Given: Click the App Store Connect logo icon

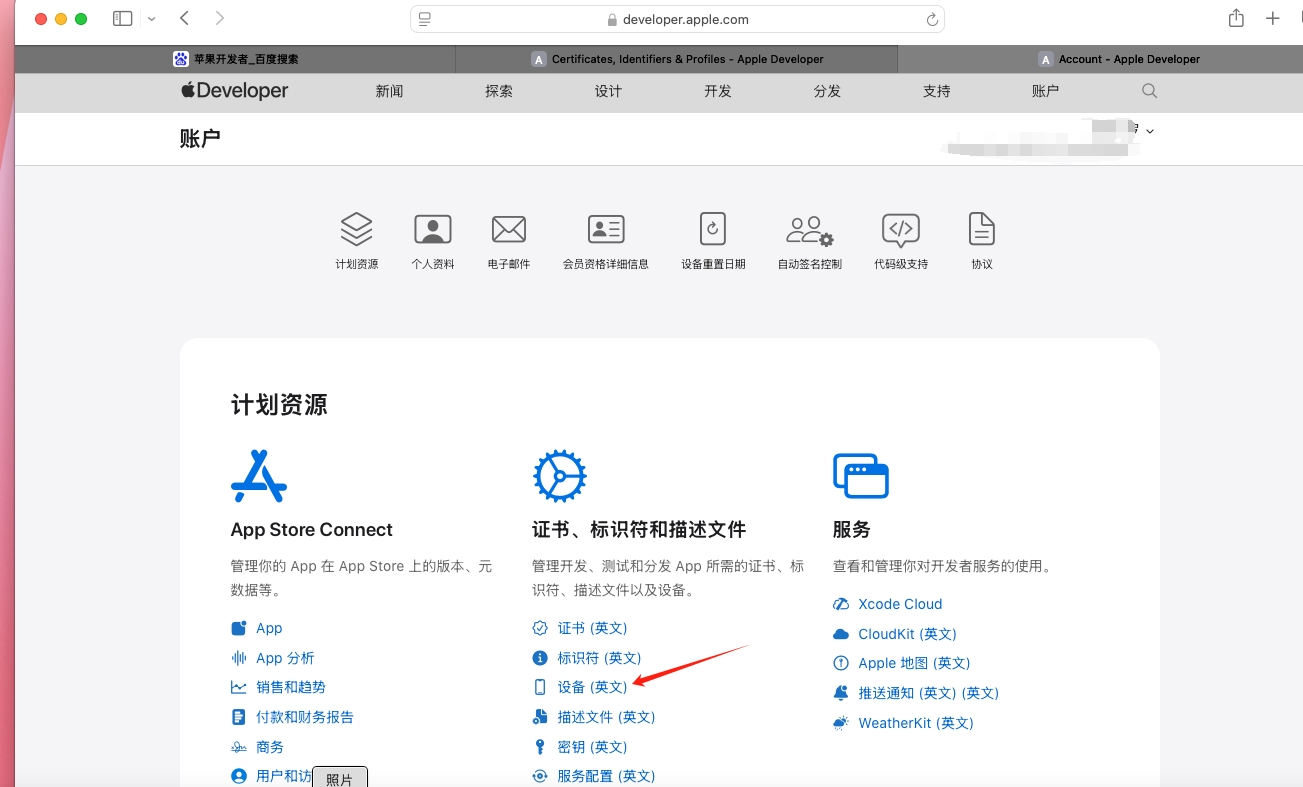Looking at the screenshot, I should 259,476.
